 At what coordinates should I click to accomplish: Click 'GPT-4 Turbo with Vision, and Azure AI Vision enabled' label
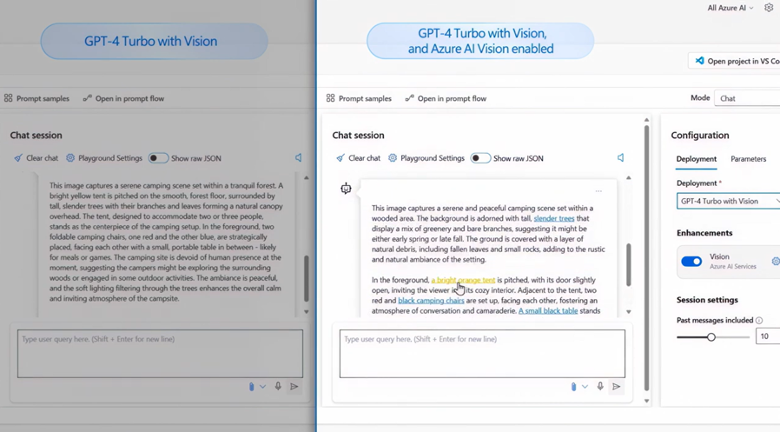click(x=481, y=41)
